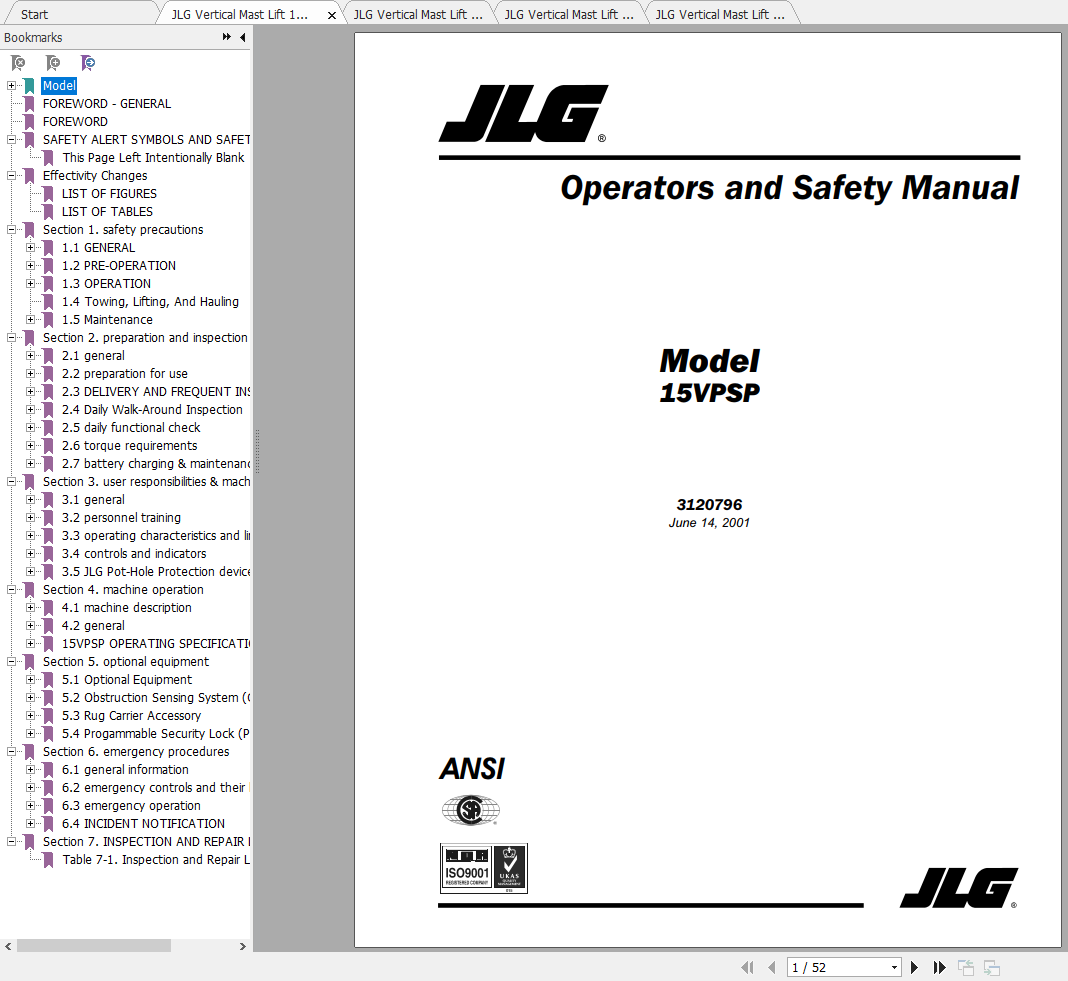This screenshot has height=981, width=1068.
Task: Open the FOREWORD - GENERAL bookmark
Action: (x=107, y=104)
